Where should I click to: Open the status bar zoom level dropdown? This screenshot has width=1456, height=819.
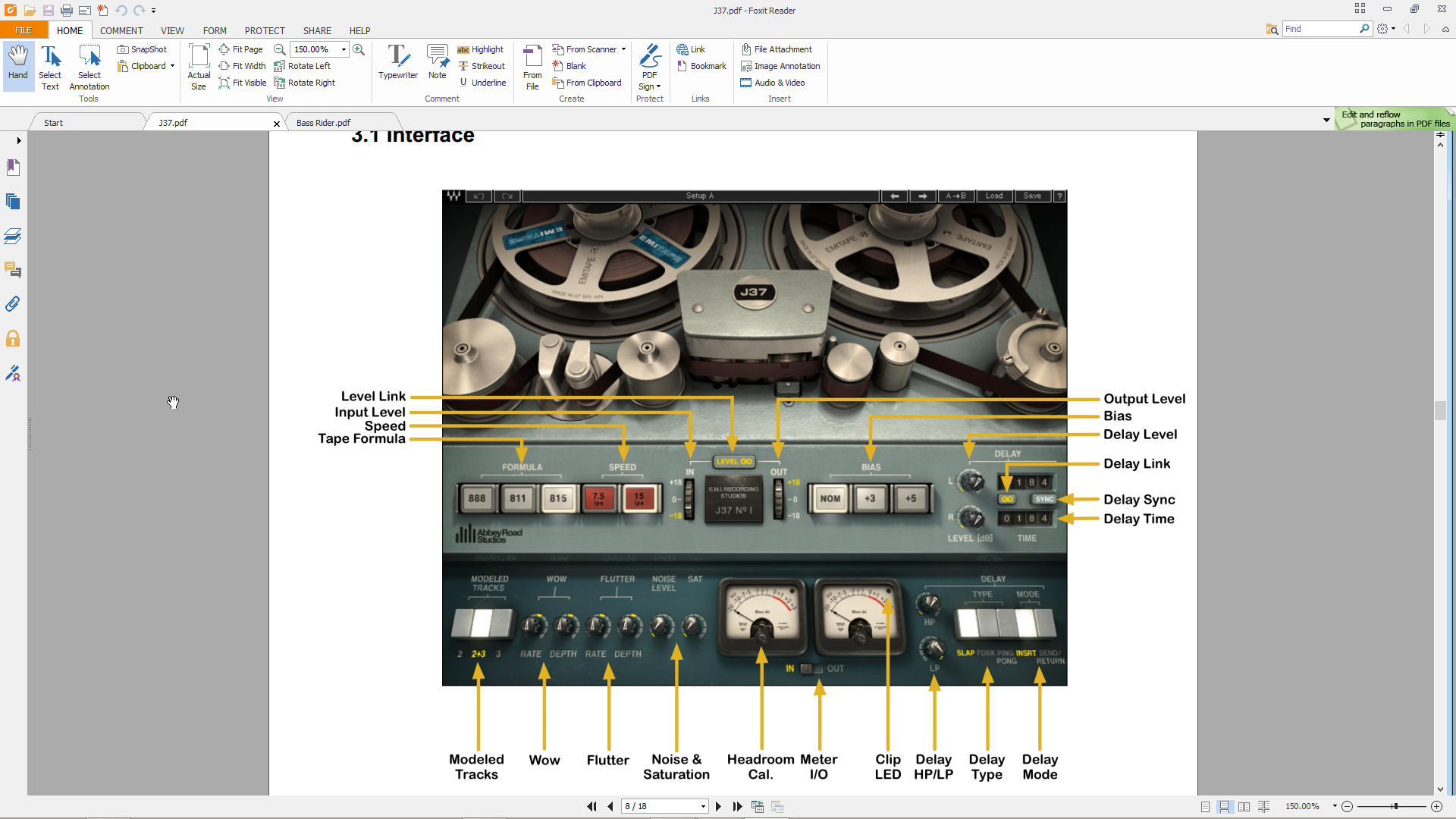tap(1335, 806)
